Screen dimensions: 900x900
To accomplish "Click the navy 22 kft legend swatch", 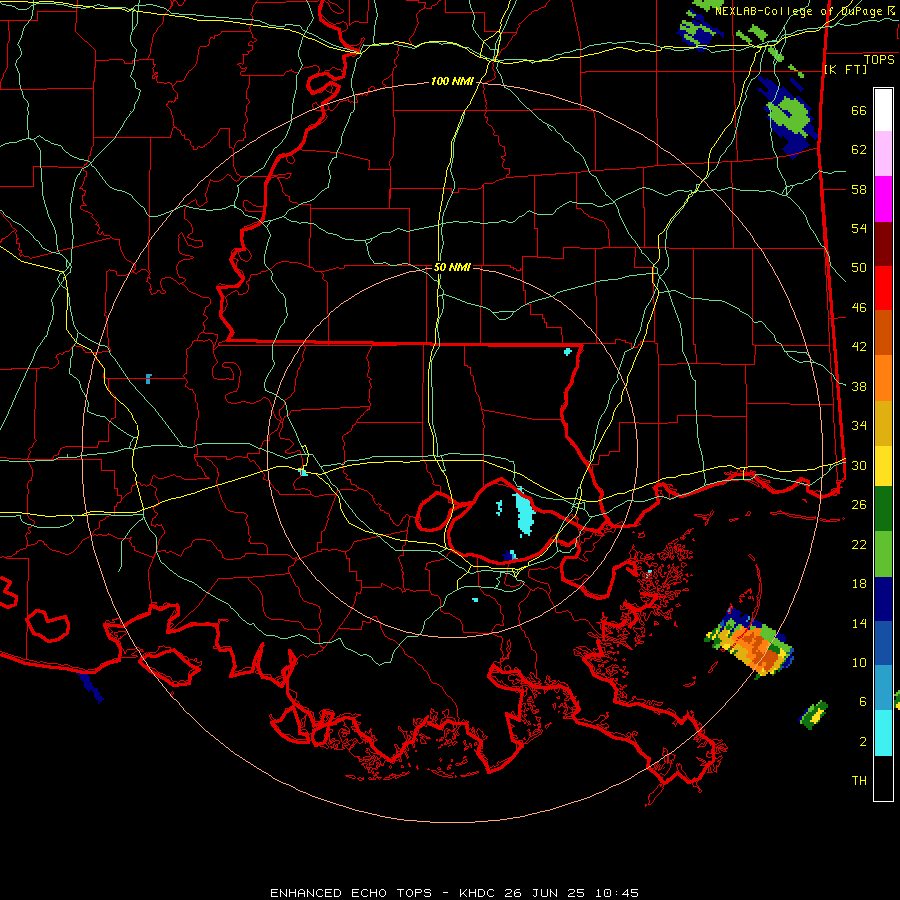I will pyautogui.click(x=883, y=599).
